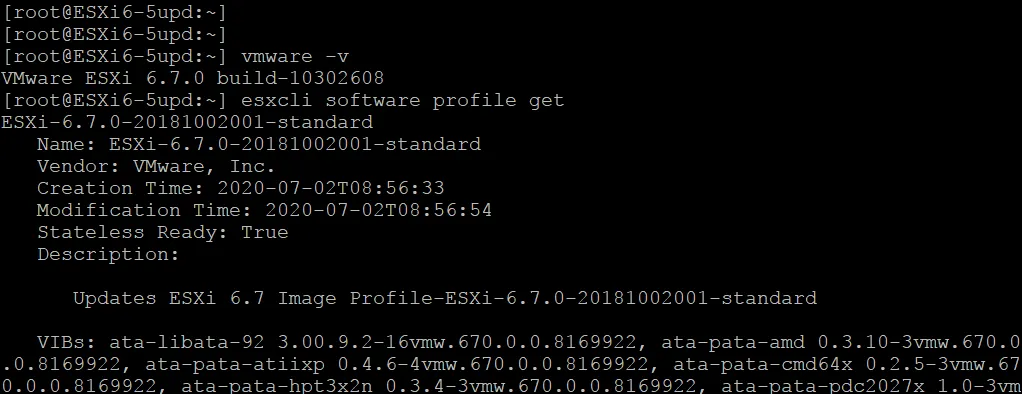The image size is (1022, 394).
Task: Click the profile heading ESXi-6.7.0-20181002001-standard
Action: pyautogui.click(x=187, y=122)
